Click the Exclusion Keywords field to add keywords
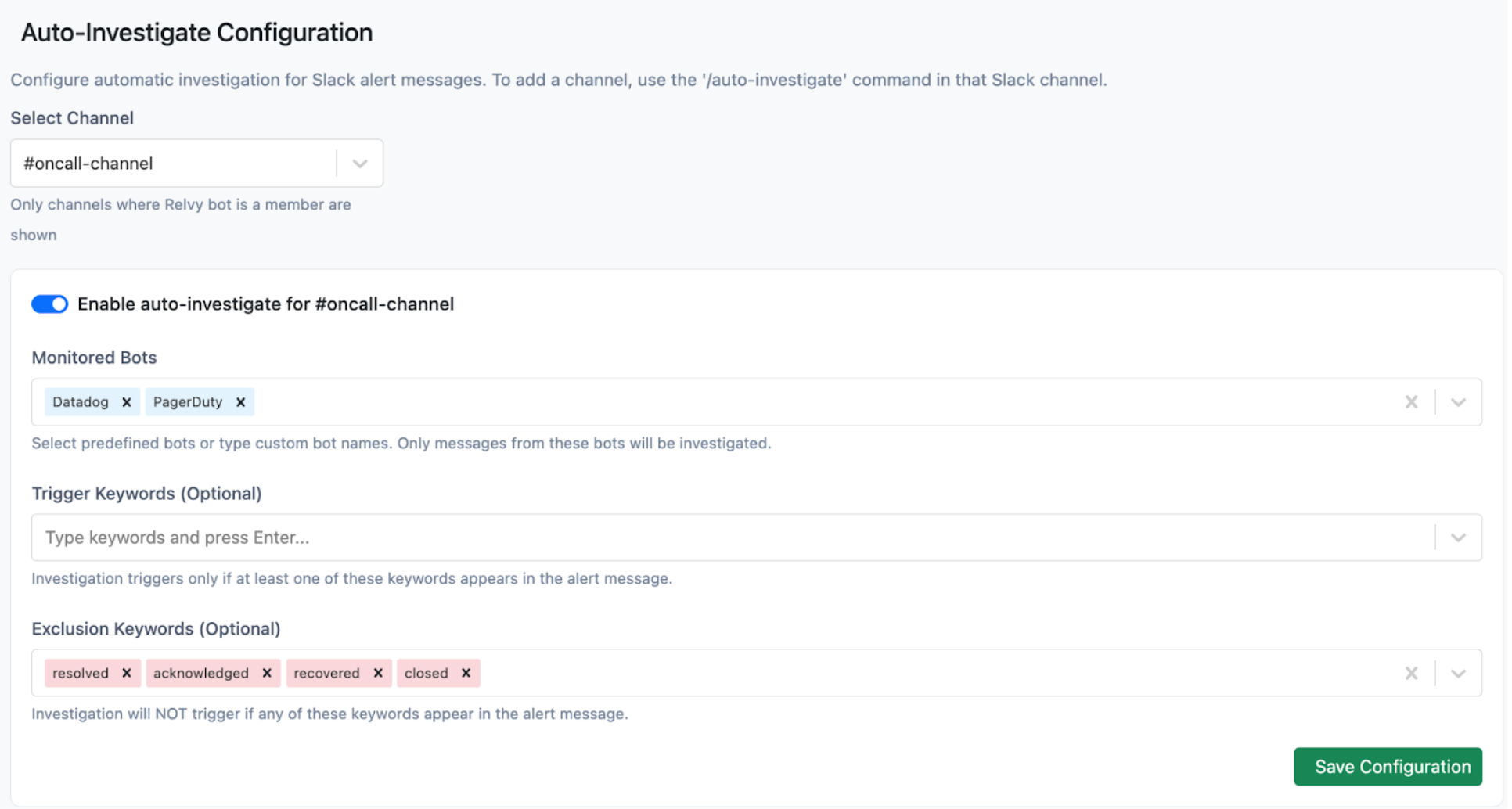Screen dimensions: 1512x809 point(783,673)
